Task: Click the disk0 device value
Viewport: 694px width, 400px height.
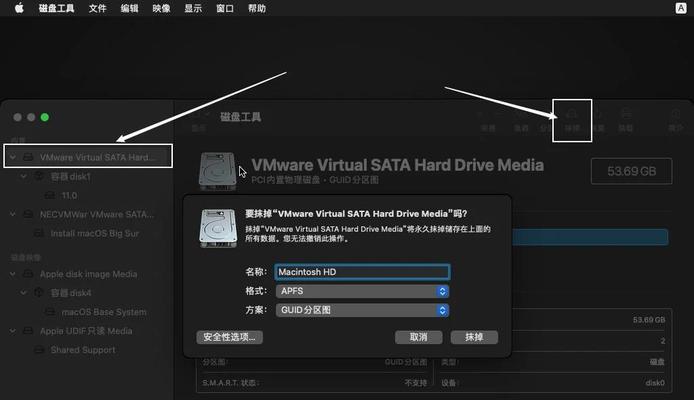Action: [655, 383]
